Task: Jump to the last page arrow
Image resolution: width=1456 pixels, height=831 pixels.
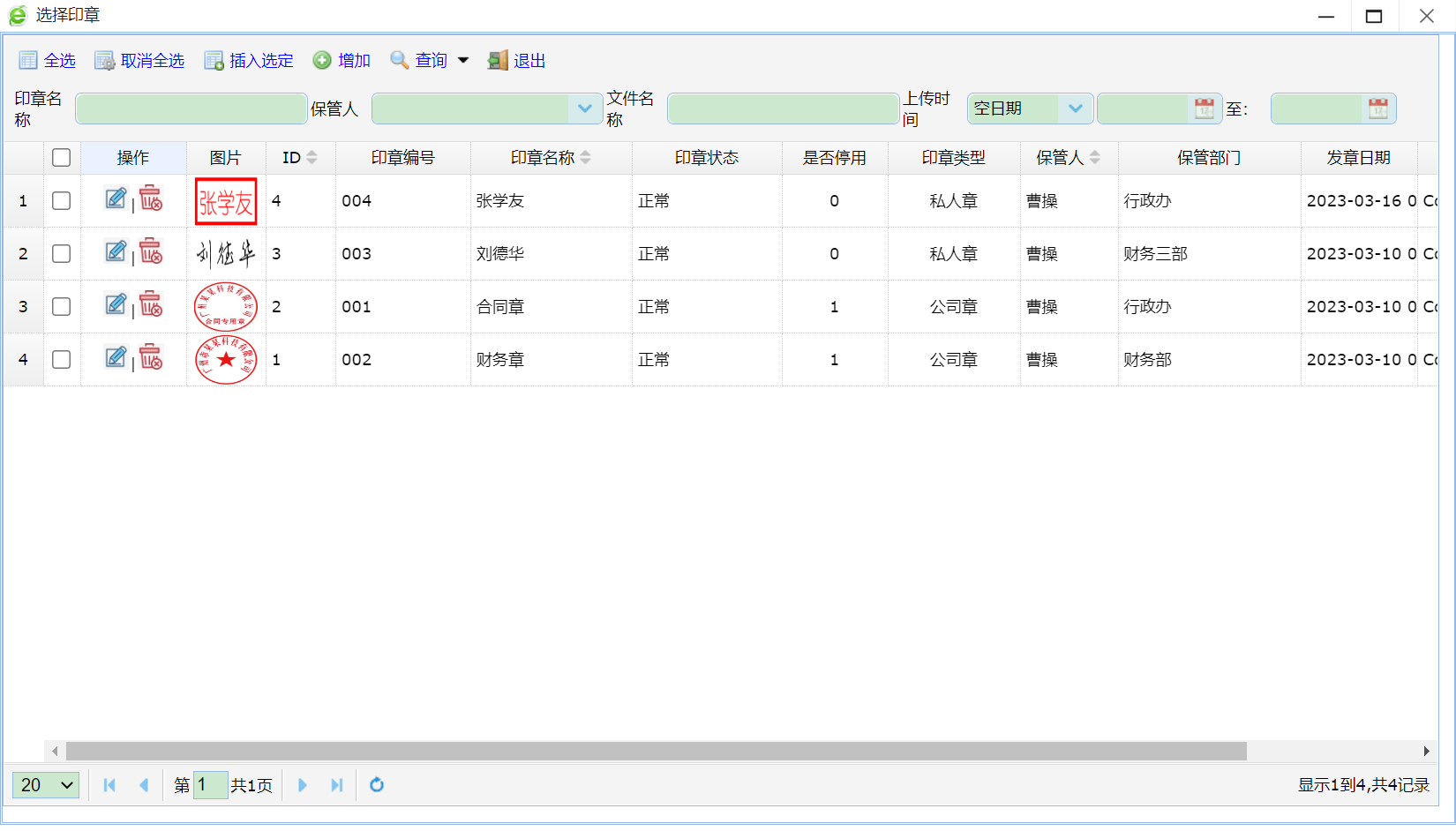Action: tap(336, 785)
